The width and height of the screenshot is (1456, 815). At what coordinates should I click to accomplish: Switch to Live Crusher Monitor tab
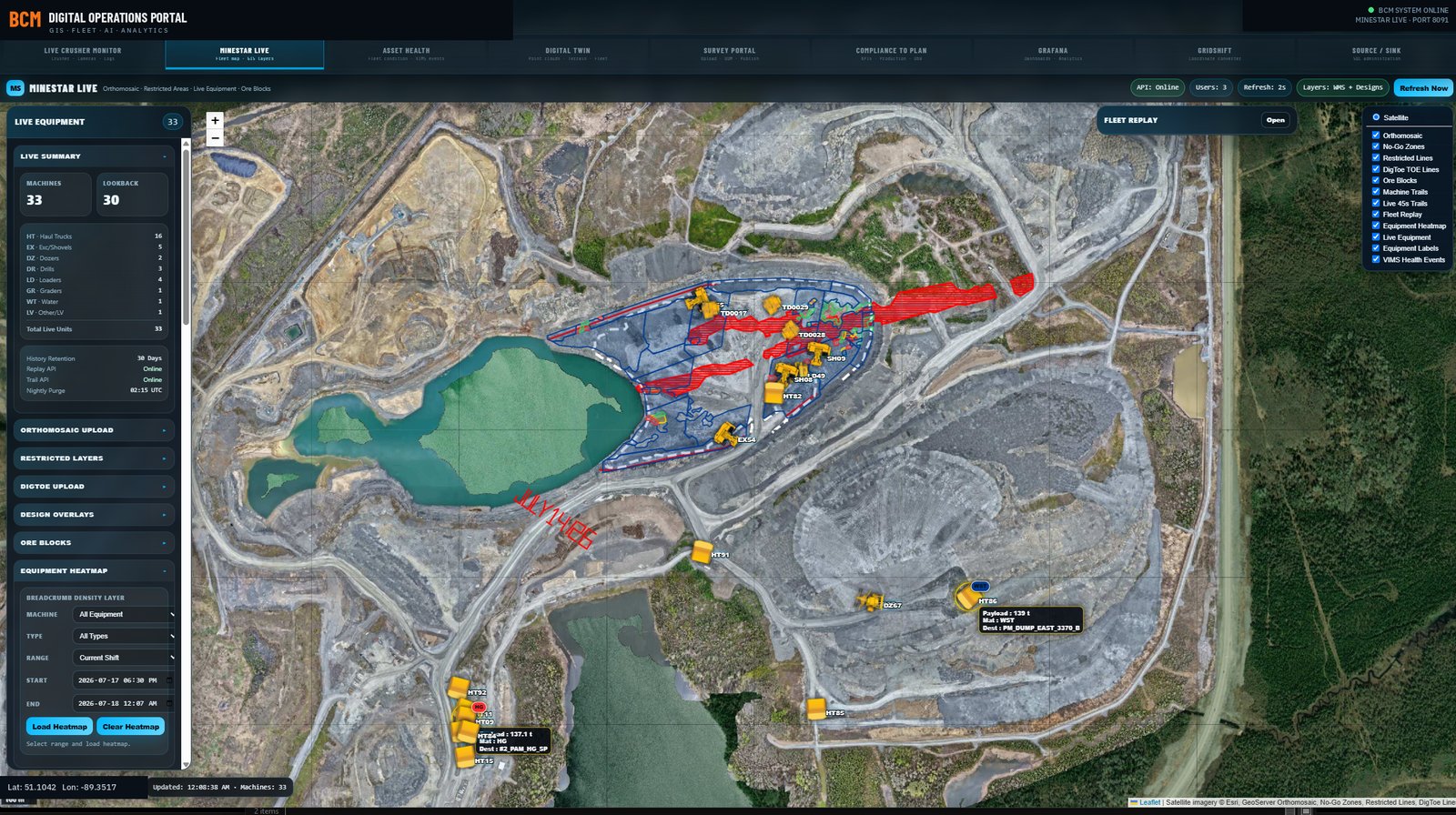coord(83,54)
